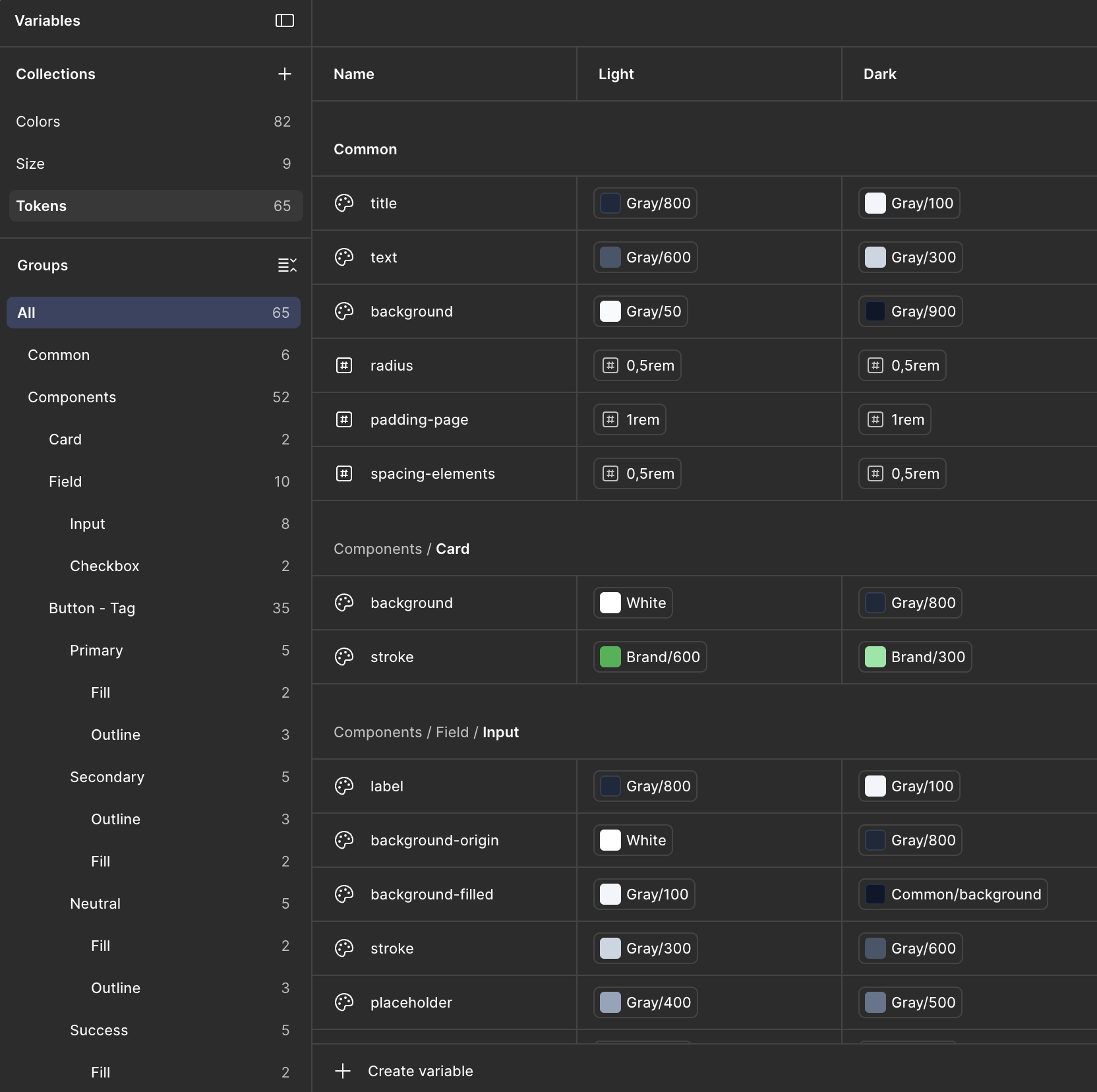This screenshot has height=1092, width=1097.
Task: Click the number icon beside padding-page
Action: [344, 419]
